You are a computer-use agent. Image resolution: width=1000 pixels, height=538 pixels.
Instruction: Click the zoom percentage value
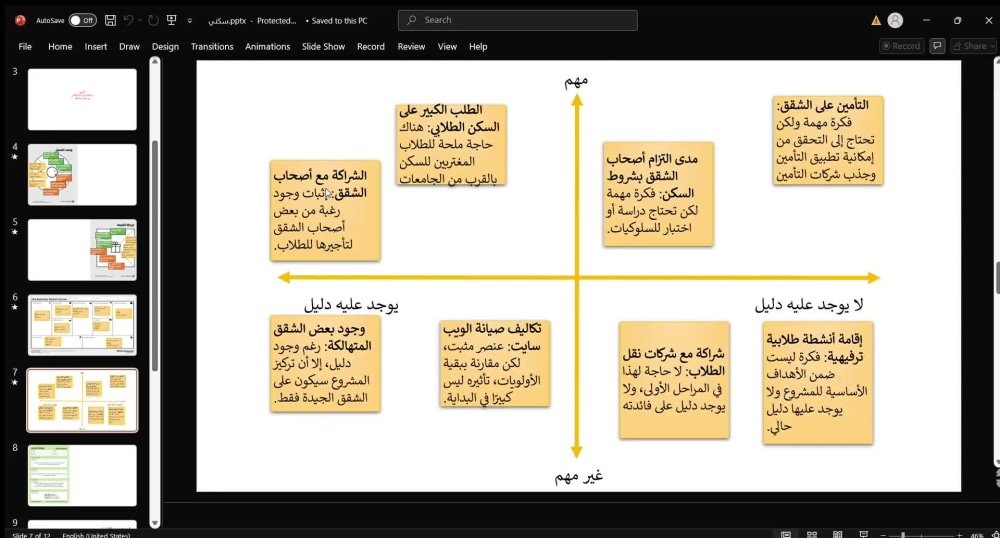[x=976, y=535]
